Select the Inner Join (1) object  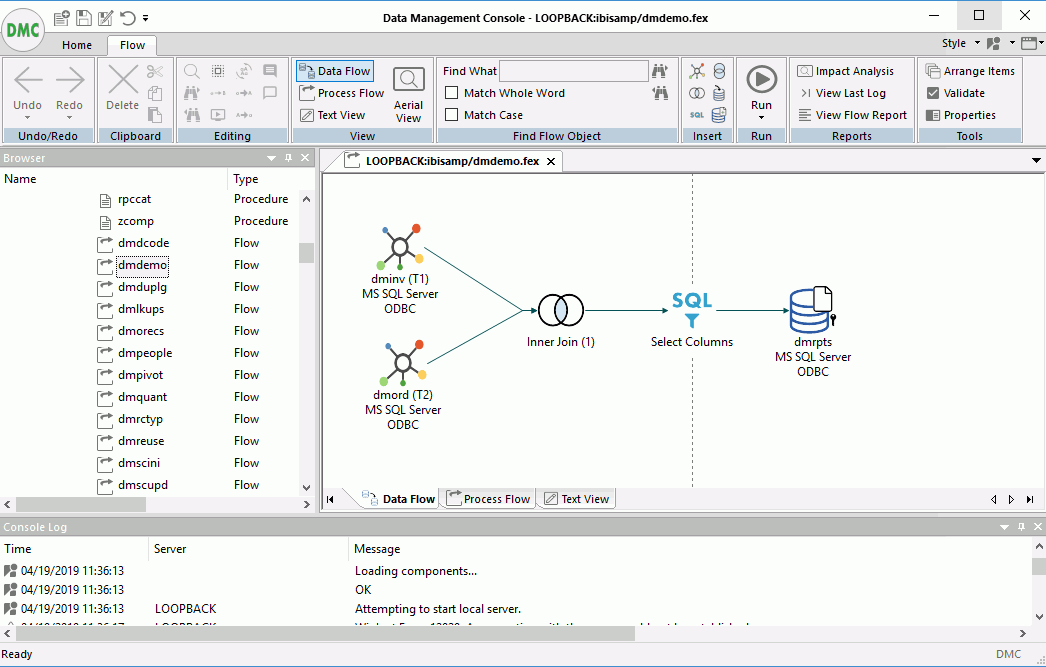(x=560, y=320)
